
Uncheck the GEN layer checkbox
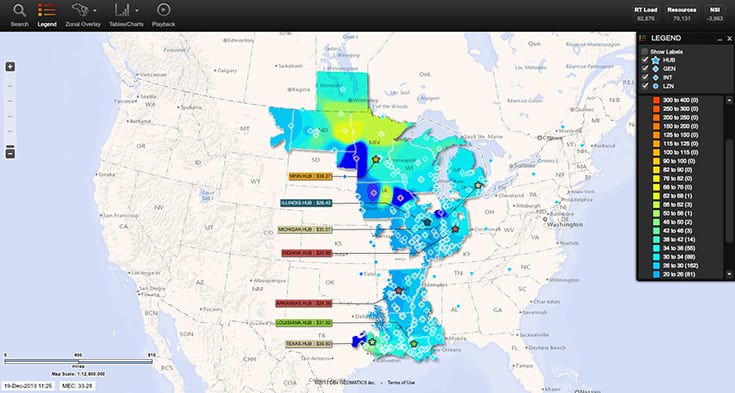[645, 68]
